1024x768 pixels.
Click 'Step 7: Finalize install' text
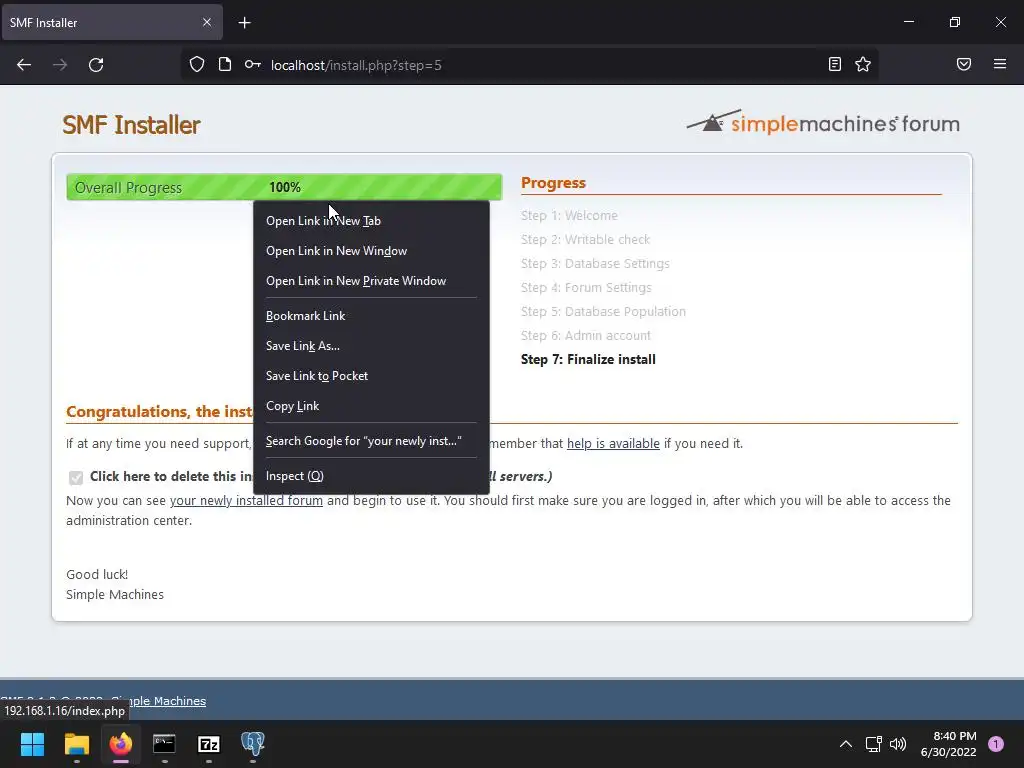point(588,360)
